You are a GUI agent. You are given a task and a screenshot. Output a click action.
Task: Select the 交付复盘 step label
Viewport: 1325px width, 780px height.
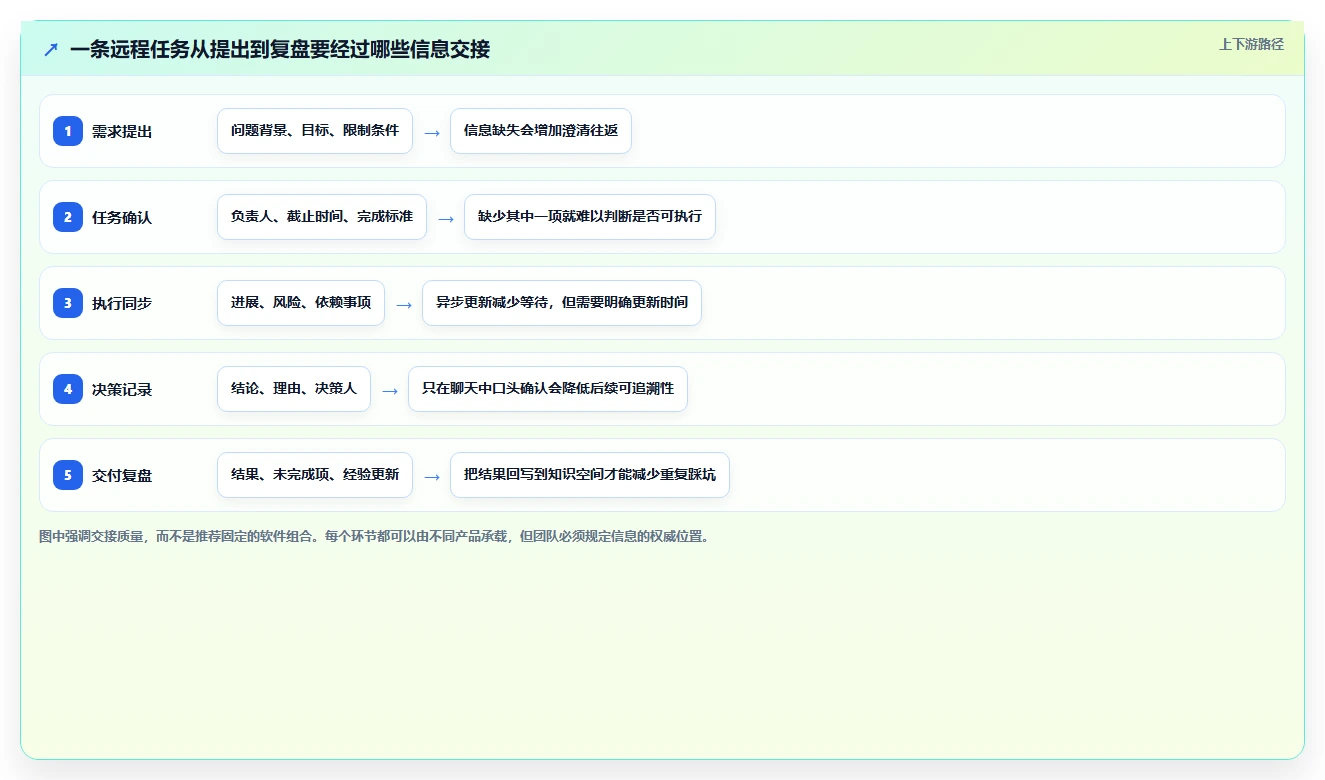click(x=122, y=475)
